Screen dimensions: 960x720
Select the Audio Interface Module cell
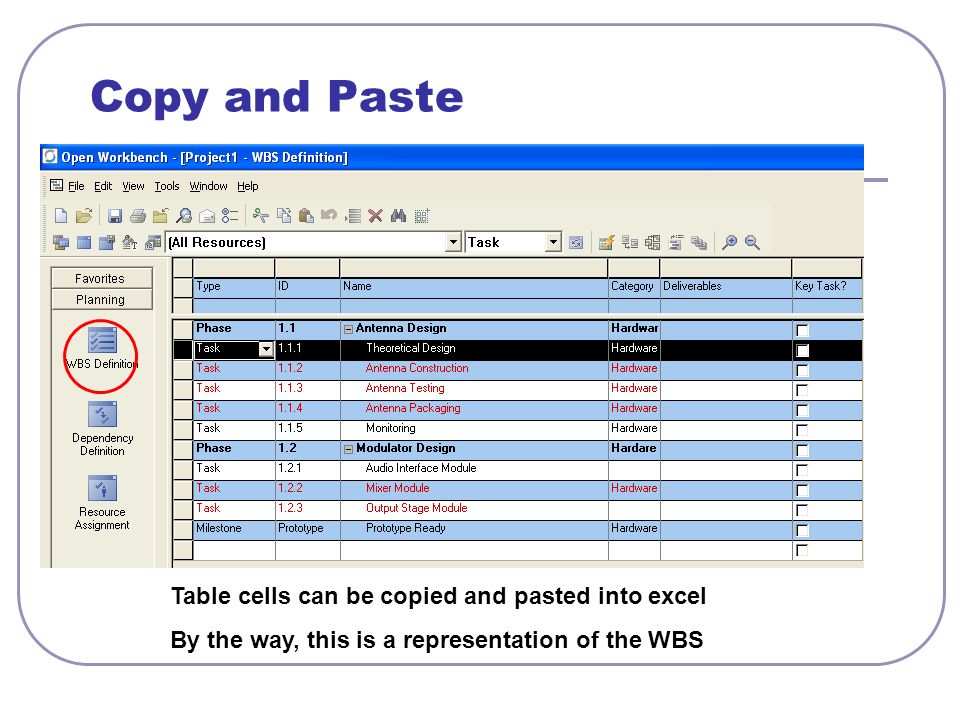tap(474, 468)
